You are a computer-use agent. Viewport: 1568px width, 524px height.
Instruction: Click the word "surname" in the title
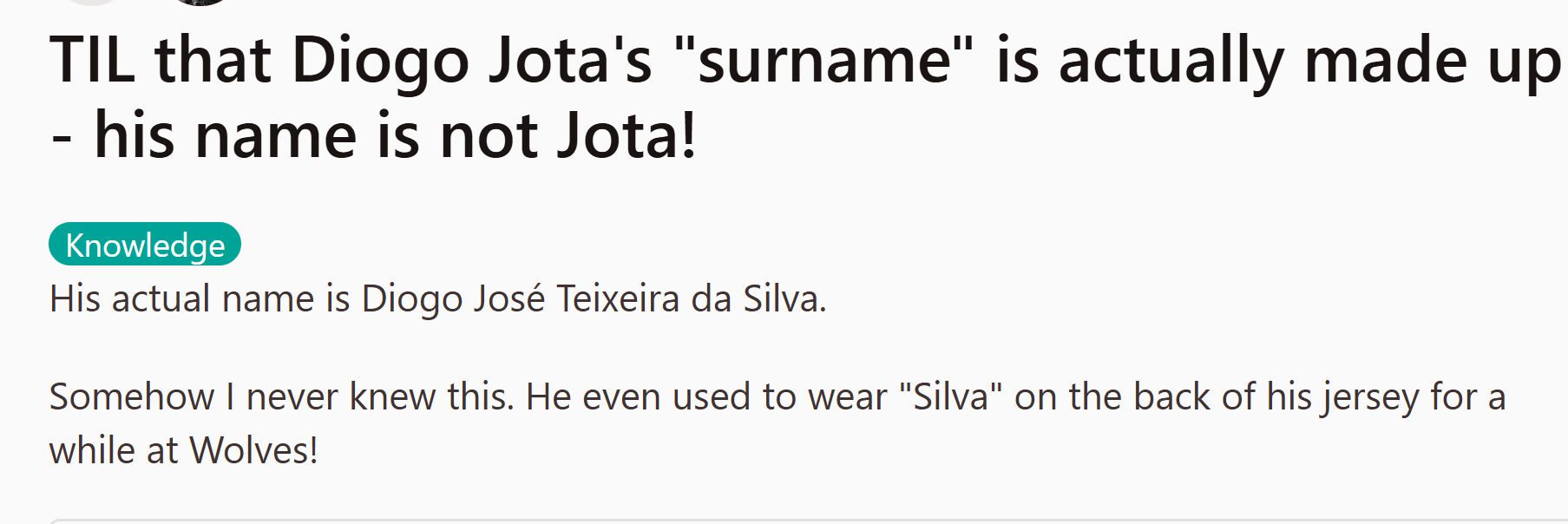(824, 62)
